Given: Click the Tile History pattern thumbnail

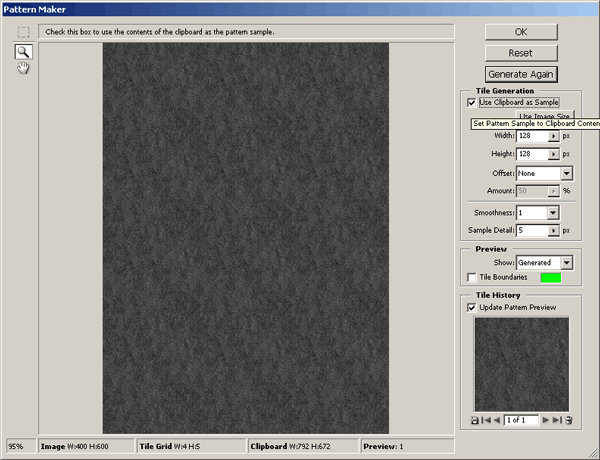Looking at the screenshot, I should (x=520, y=363).
